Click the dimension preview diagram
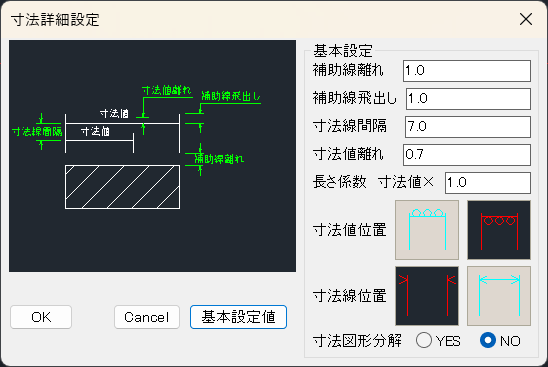 pos(152,156)
